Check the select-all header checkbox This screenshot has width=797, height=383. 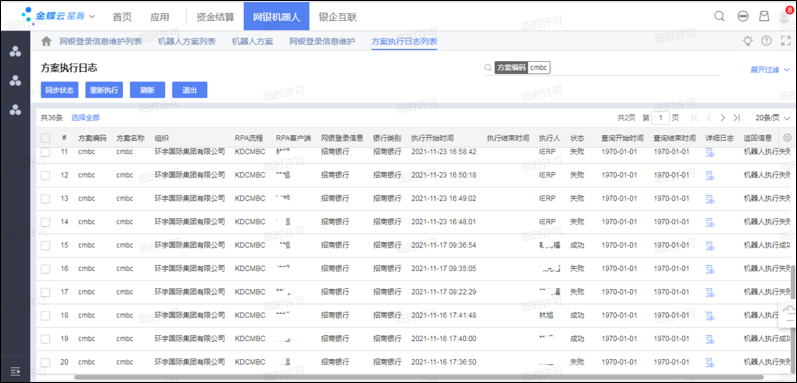46,138
